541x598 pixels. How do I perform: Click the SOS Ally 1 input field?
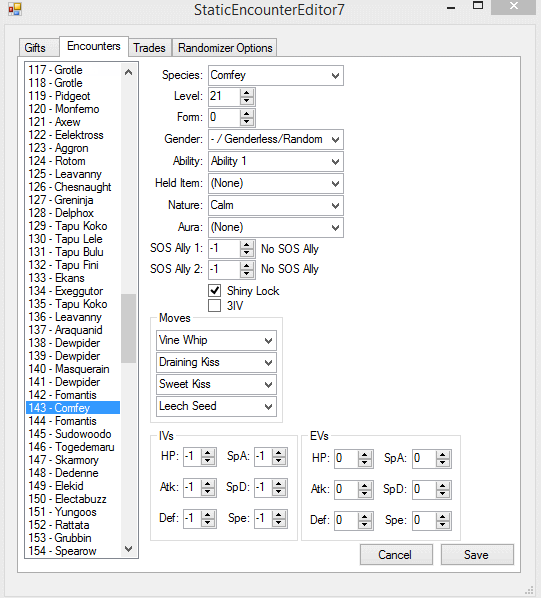(x=225, y=249)
